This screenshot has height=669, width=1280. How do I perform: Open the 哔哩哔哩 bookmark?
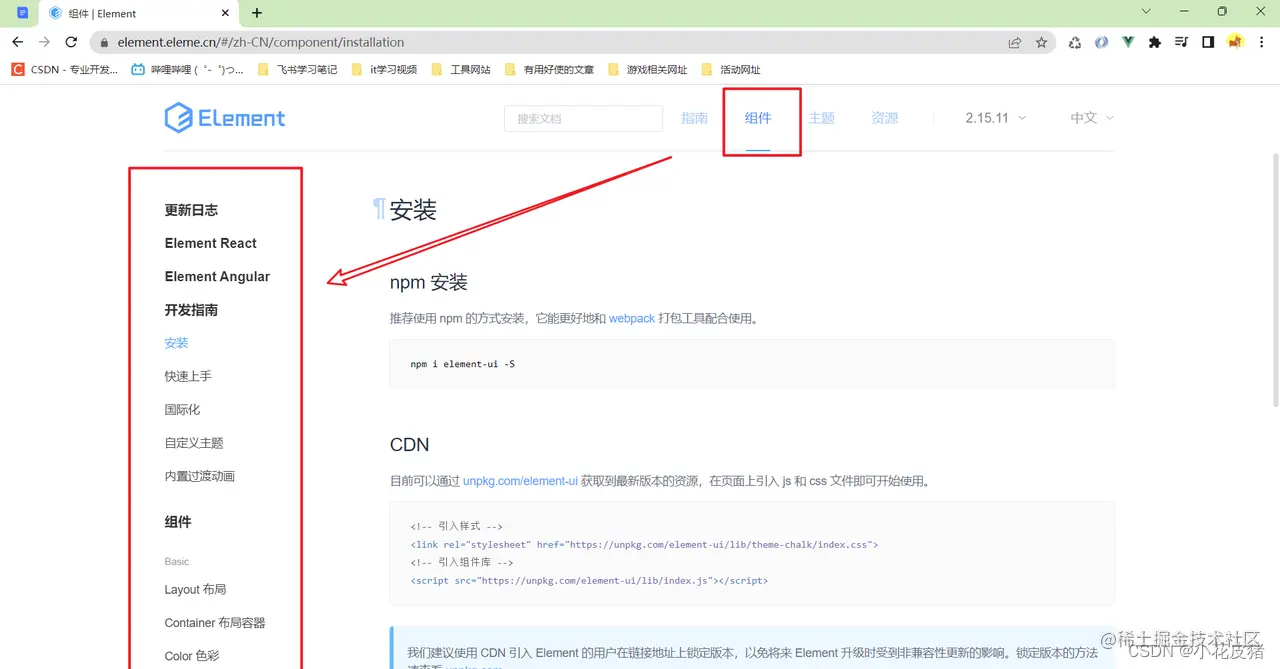pos(188,69)
